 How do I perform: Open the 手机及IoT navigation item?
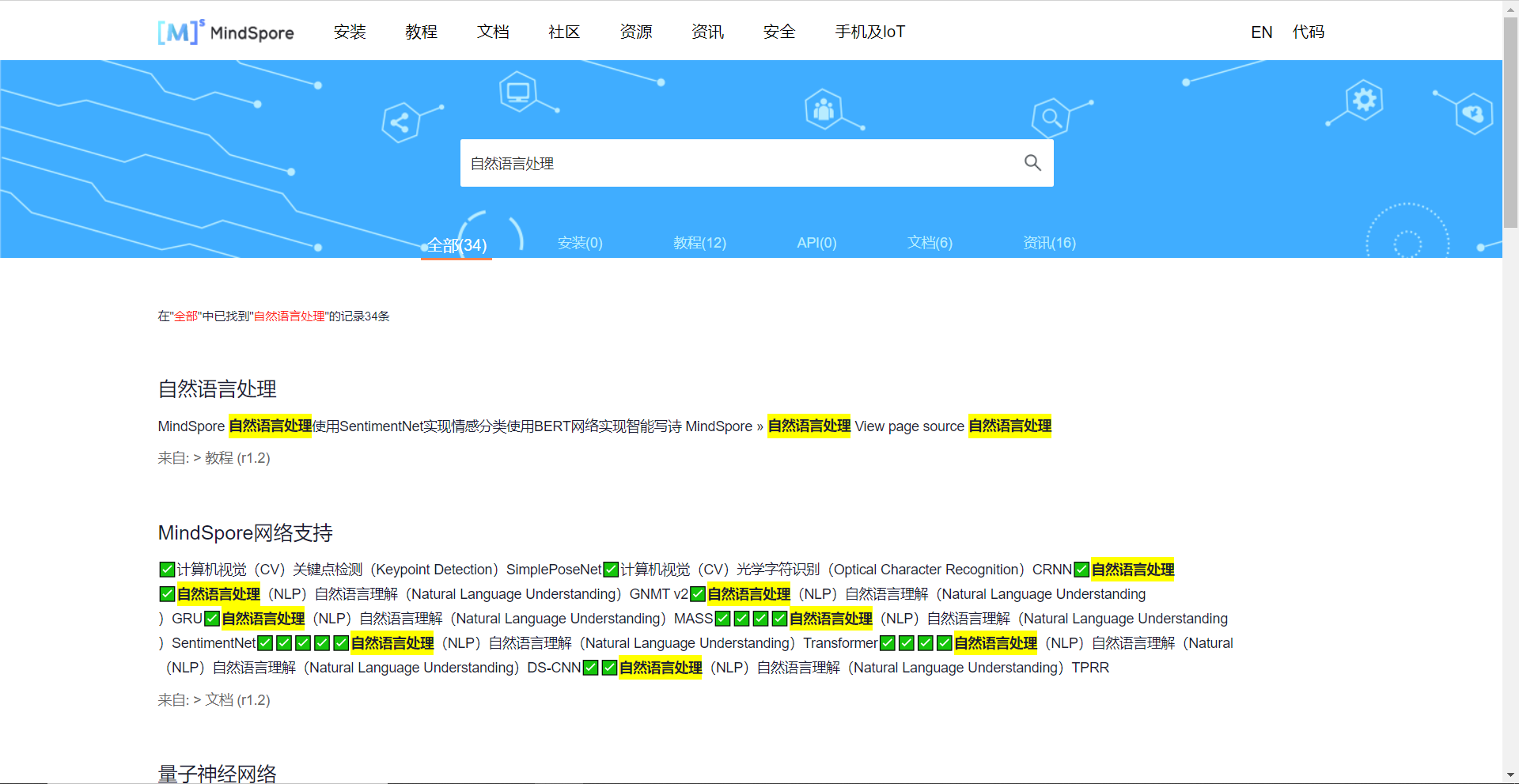[x=870, y=32]
